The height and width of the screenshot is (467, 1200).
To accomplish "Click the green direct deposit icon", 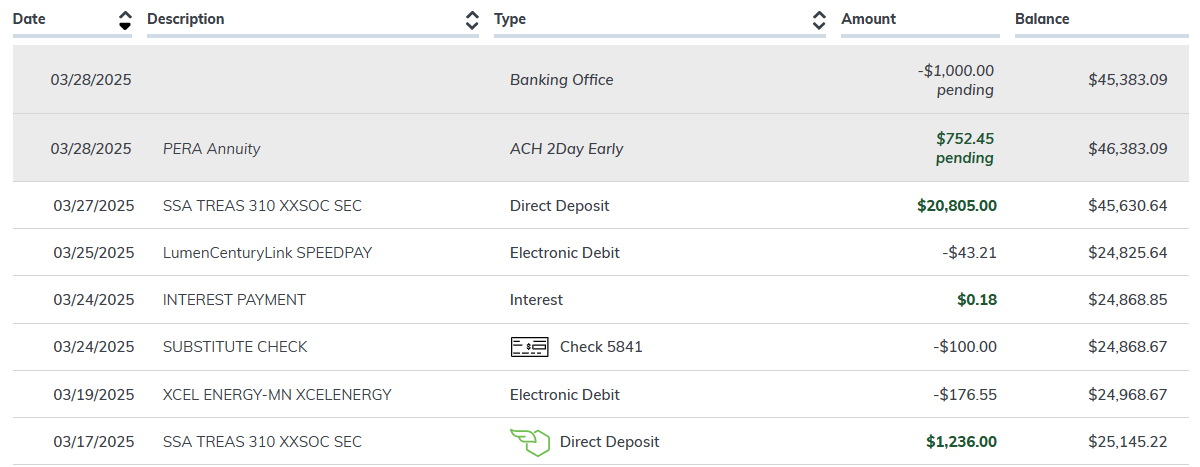I will pos(530,442).
